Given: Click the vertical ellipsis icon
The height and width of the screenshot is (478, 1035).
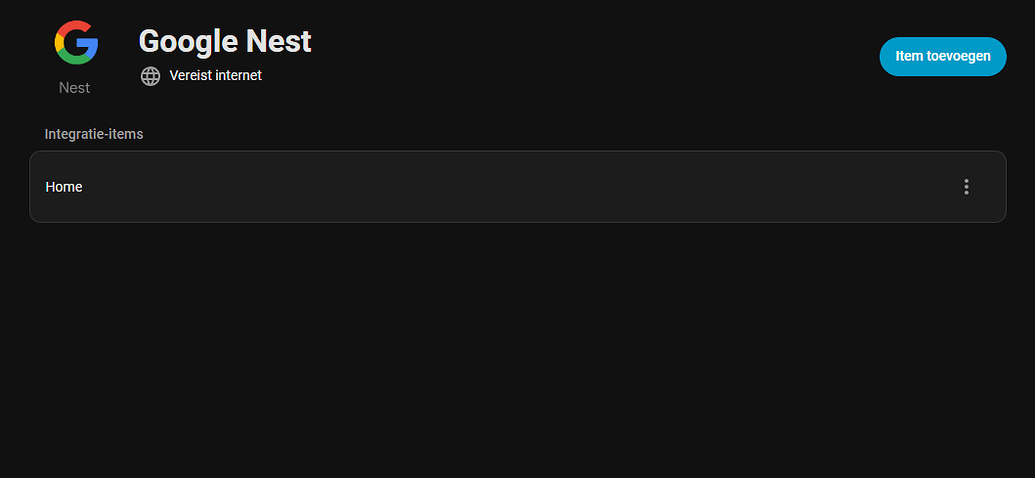Looking at the screenshot, I should point(966,187).
